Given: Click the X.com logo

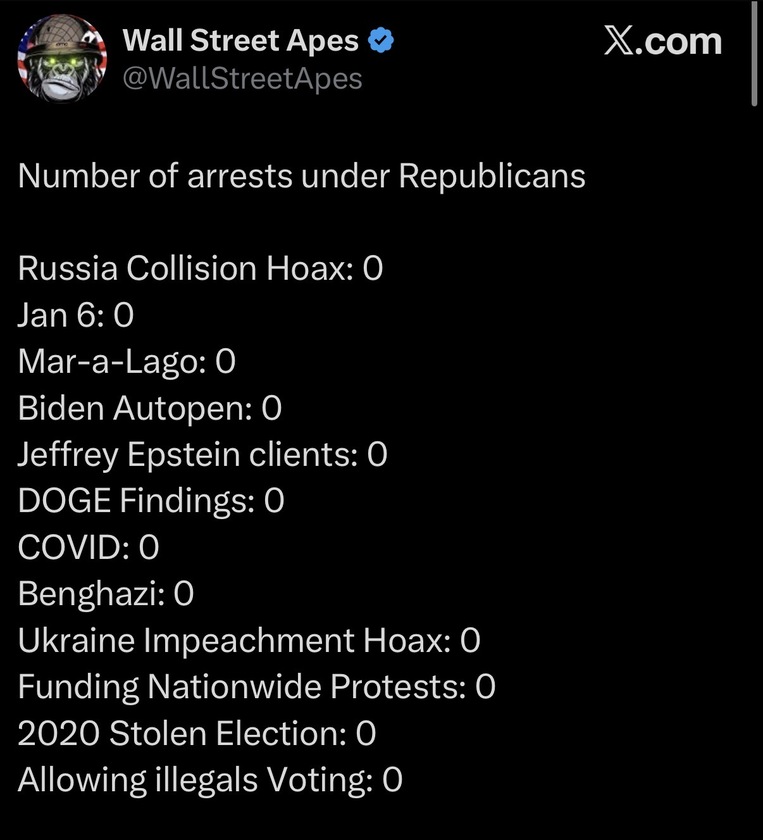Looking at the screenshot, I should tap(663, 41).
